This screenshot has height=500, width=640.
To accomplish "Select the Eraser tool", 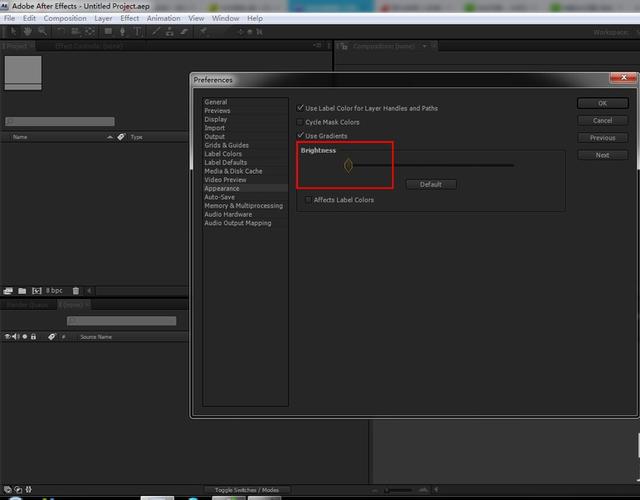I will (x=184, y=31).
